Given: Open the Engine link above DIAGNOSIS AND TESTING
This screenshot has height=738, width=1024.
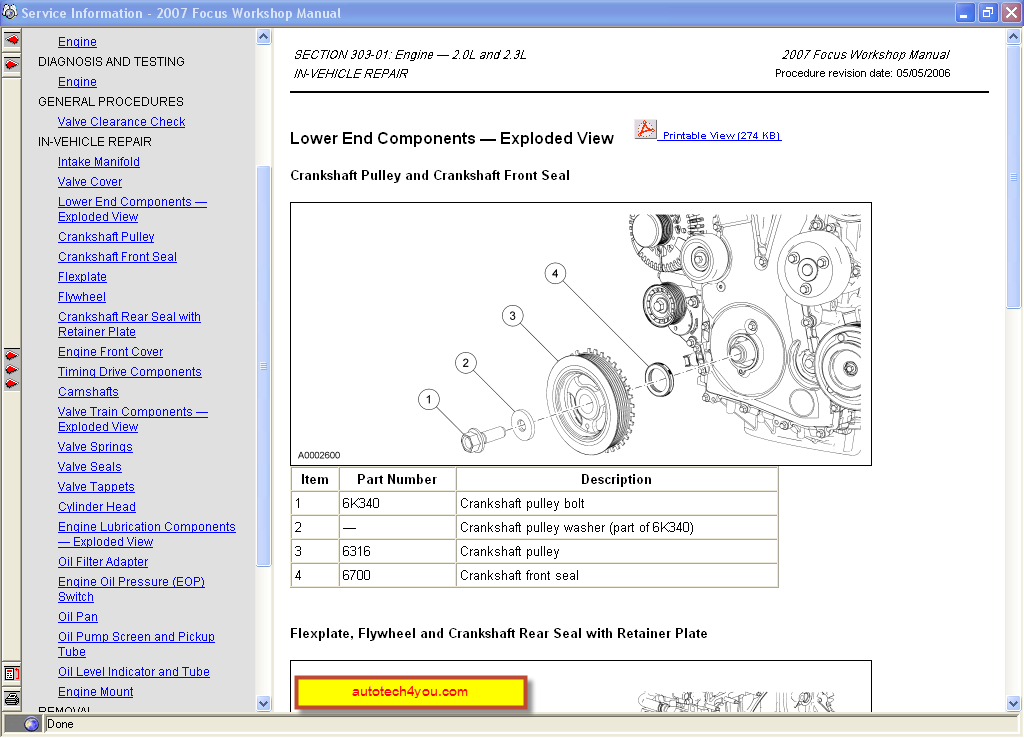Looking at the screenshot, I should [x=77, y=42].
